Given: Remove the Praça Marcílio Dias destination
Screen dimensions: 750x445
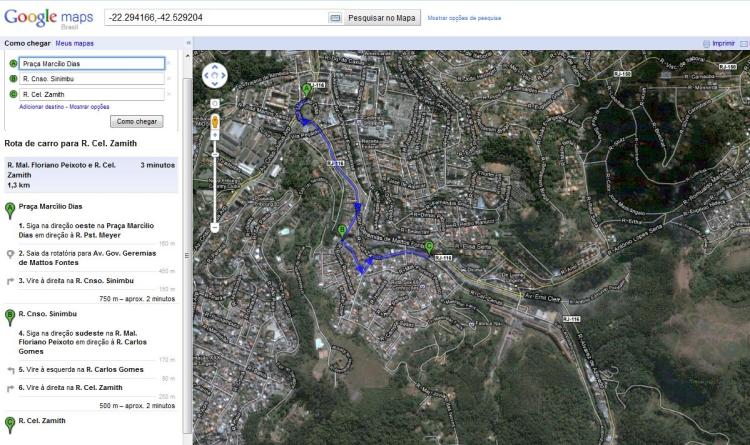Looking at the screenshot, I should (169, 63).
